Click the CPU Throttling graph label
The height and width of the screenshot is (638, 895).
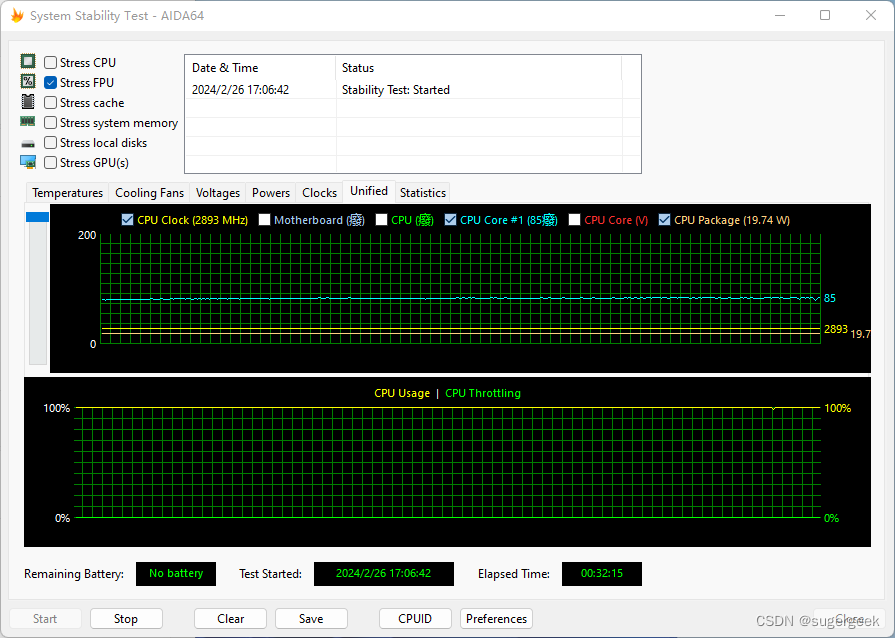click(483, 393)
